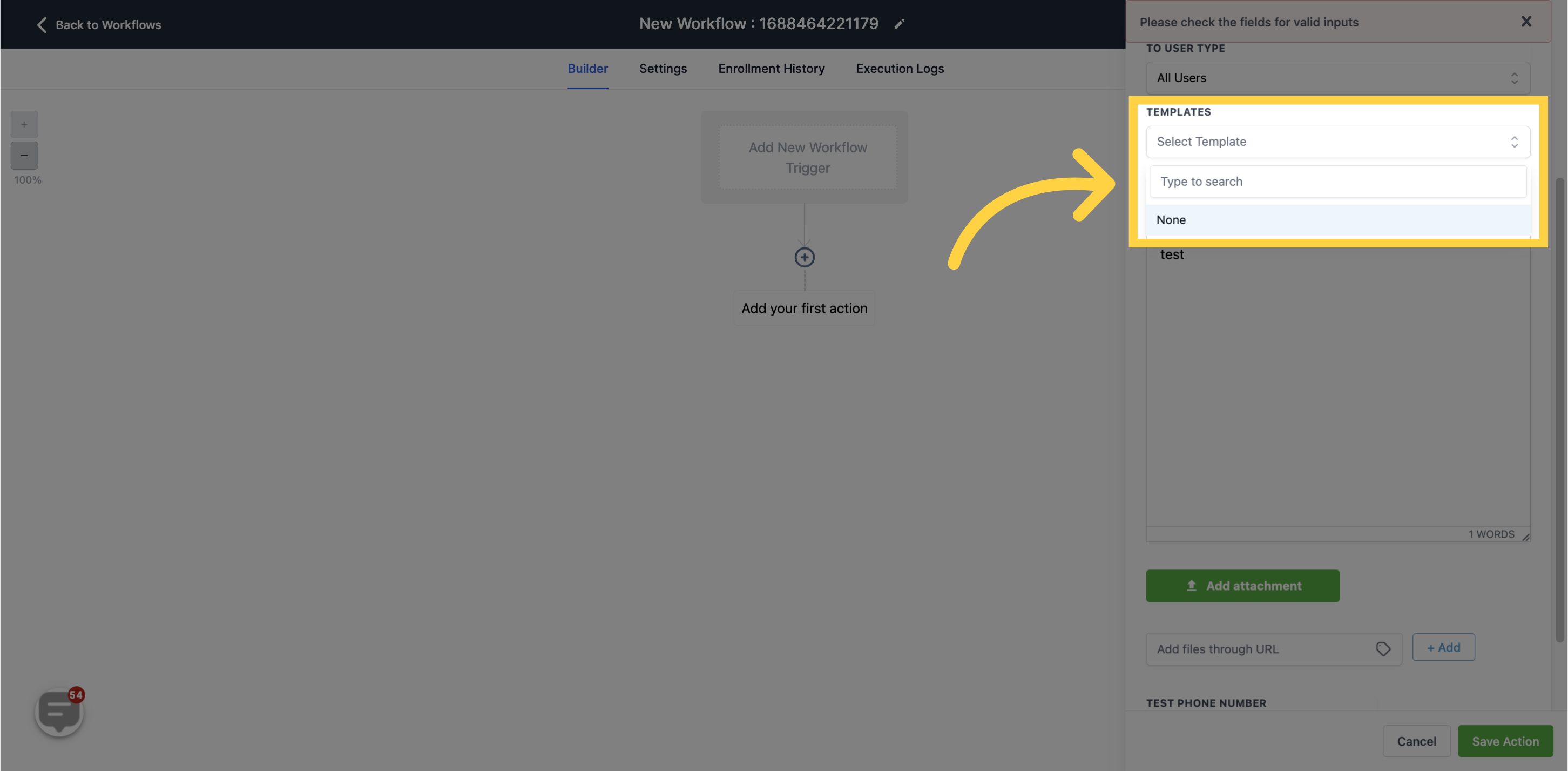
Task: Click the tag icon in Add files through URL
Action: click(1383, 649)
